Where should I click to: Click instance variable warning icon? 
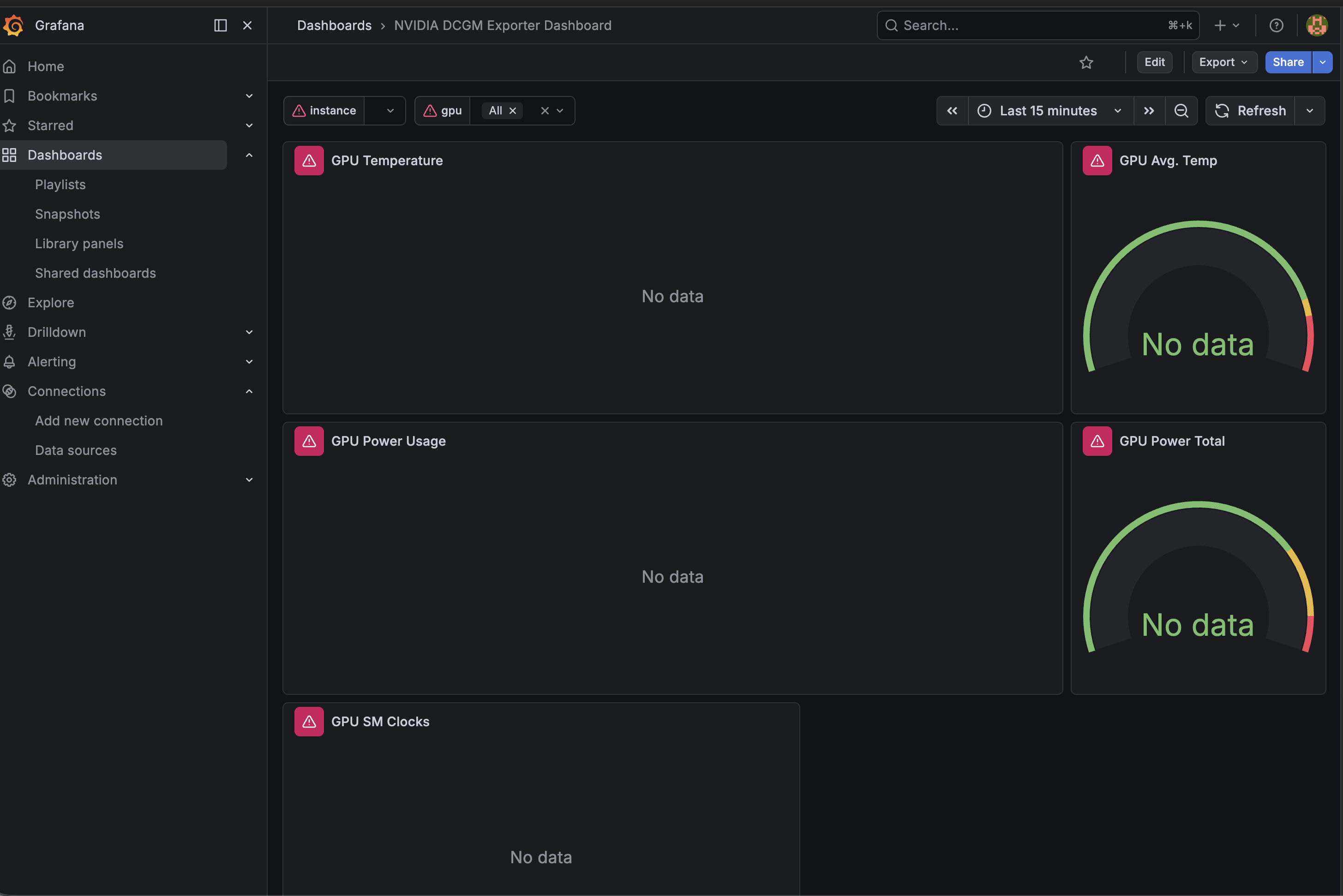point(299,111)
